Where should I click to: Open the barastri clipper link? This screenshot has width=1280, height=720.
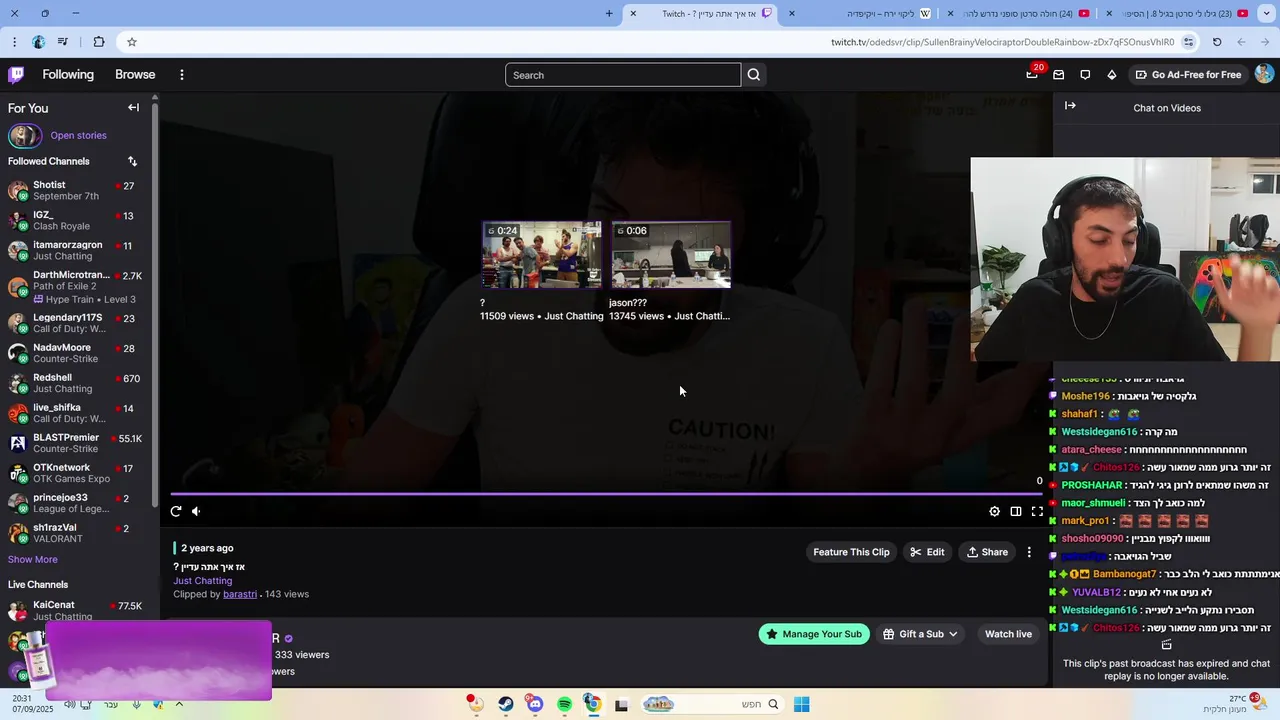point(240,594)
